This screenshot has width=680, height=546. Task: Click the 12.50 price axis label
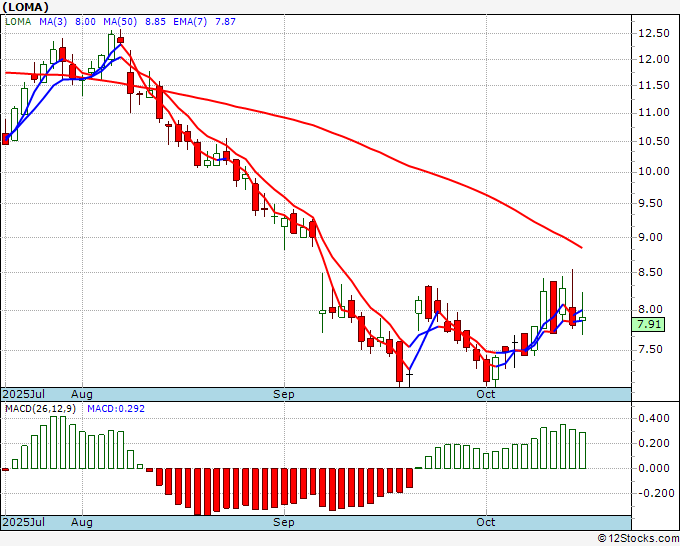(654, 33)
